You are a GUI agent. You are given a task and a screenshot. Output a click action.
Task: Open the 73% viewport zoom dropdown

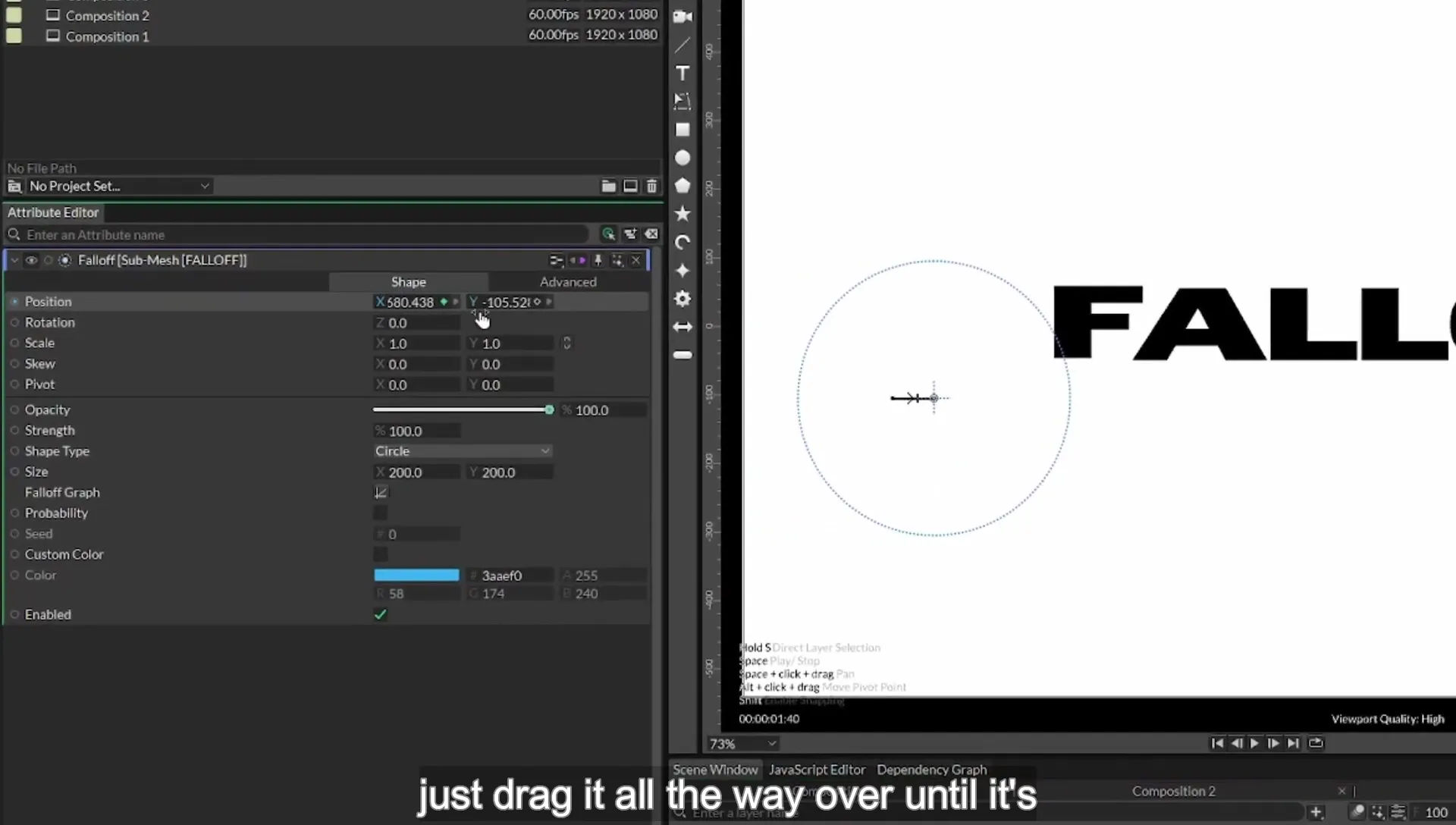[x=742, y=744]
